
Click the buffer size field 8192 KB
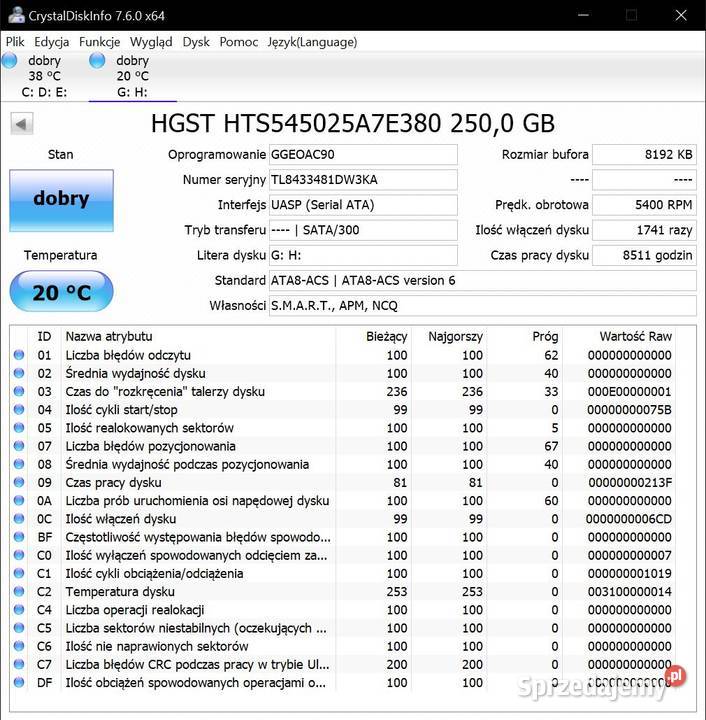[x=644, y=155]
